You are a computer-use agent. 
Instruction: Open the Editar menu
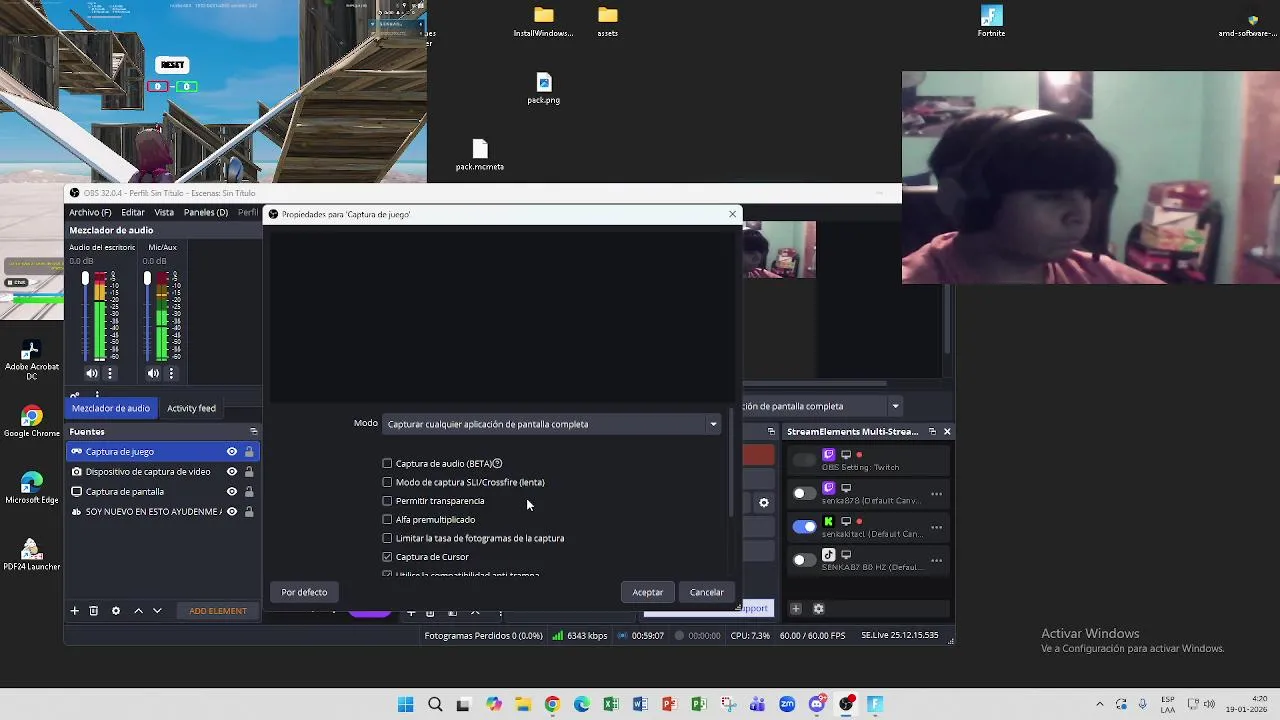click(133, 213)
